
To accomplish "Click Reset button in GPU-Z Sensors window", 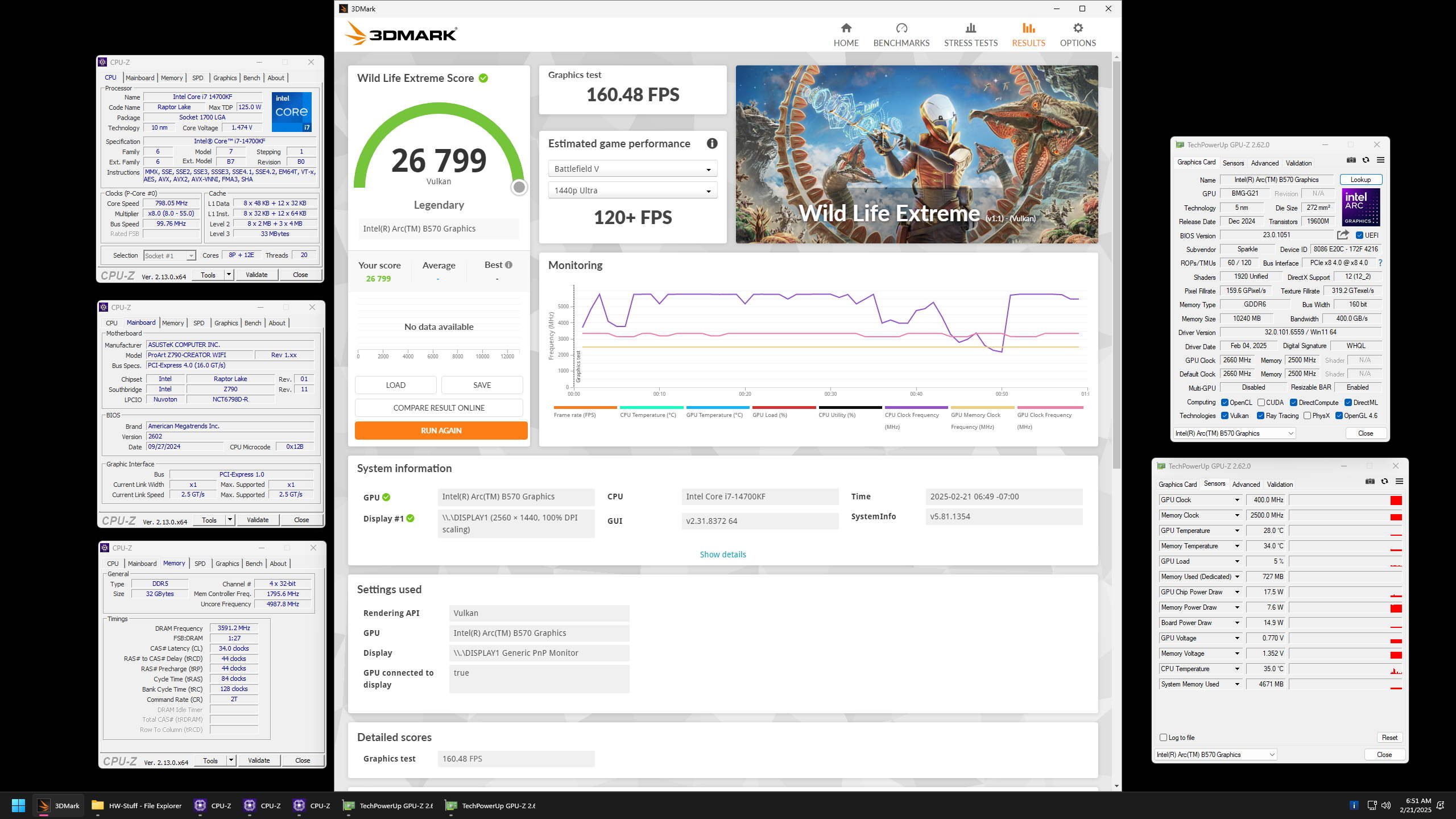I will click(x=1389, y=738).
